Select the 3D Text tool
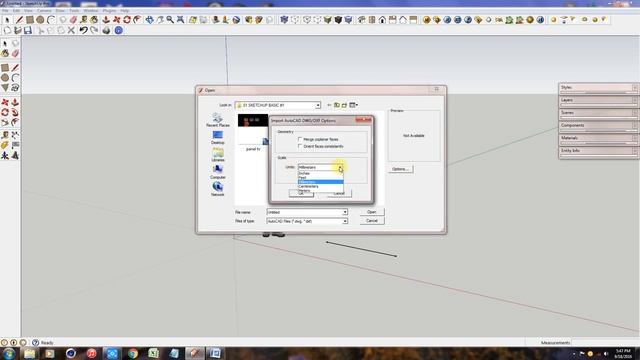 15,155
